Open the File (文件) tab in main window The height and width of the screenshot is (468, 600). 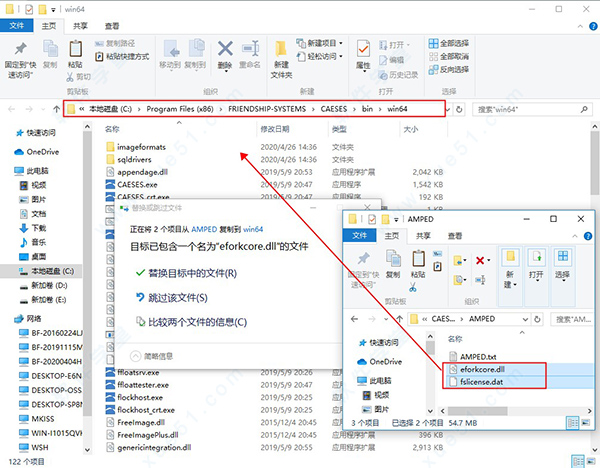coord(16,26)
